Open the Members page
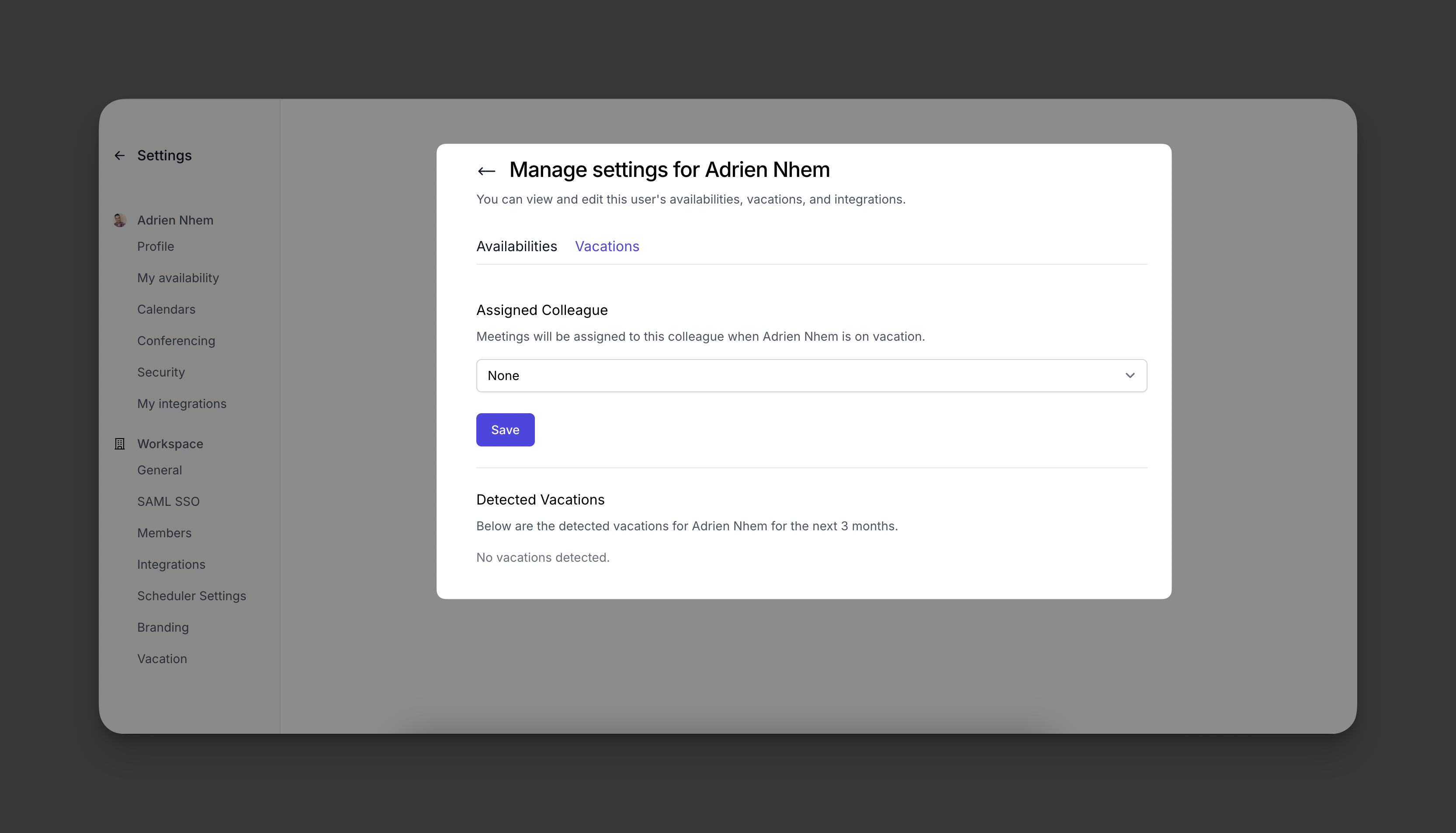The height and width of the screenshot is (833, 1456). pyautogui.click(x=164, y=533)
